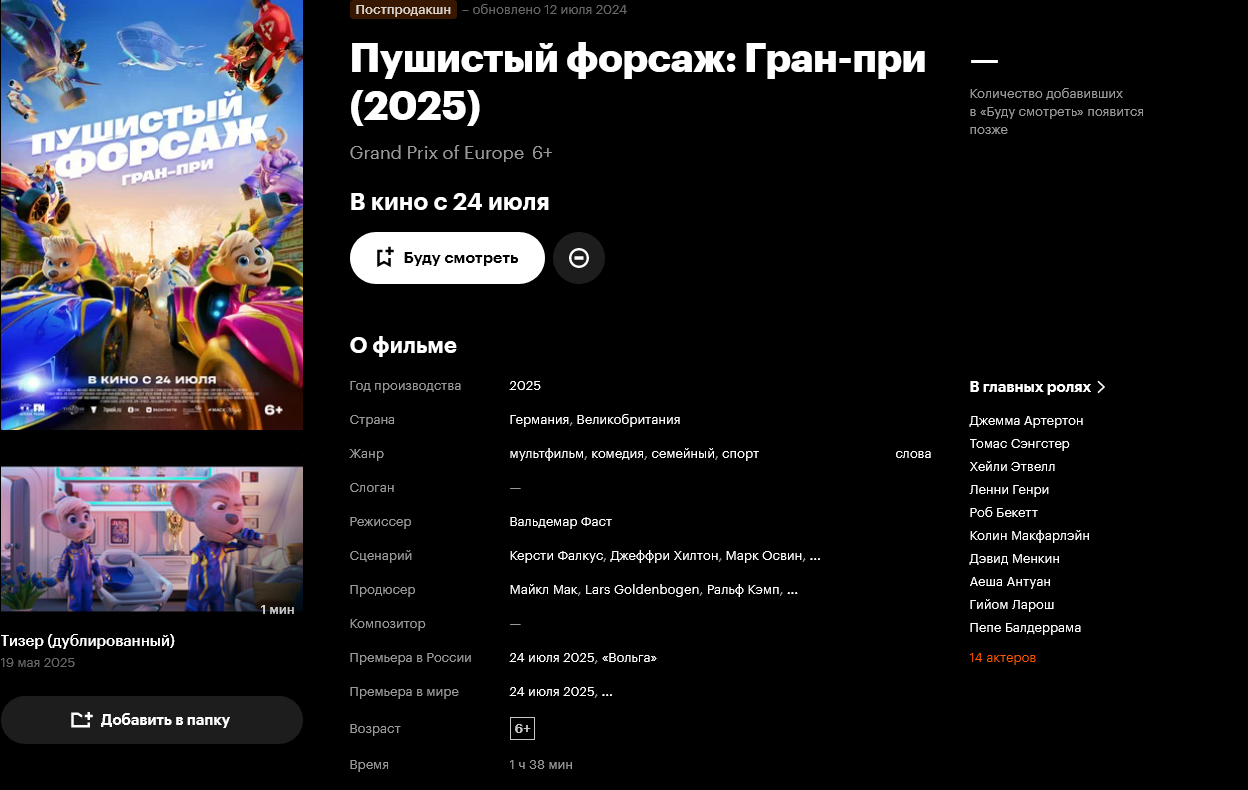
Task: Click the year 2025 production link
Action: pyautogui.click(x=525, y=386)
